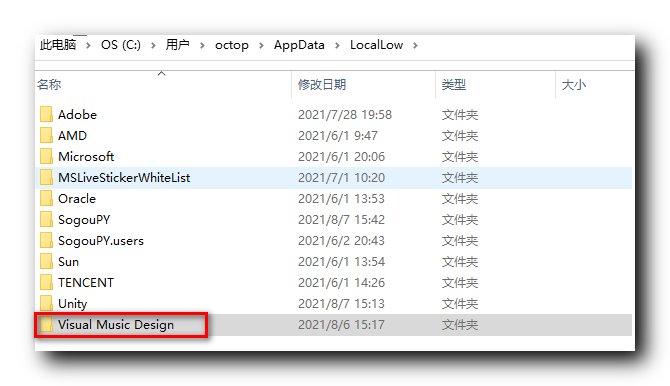
Task: Select the Oracle folder name
Action: (x=77, y=198)
